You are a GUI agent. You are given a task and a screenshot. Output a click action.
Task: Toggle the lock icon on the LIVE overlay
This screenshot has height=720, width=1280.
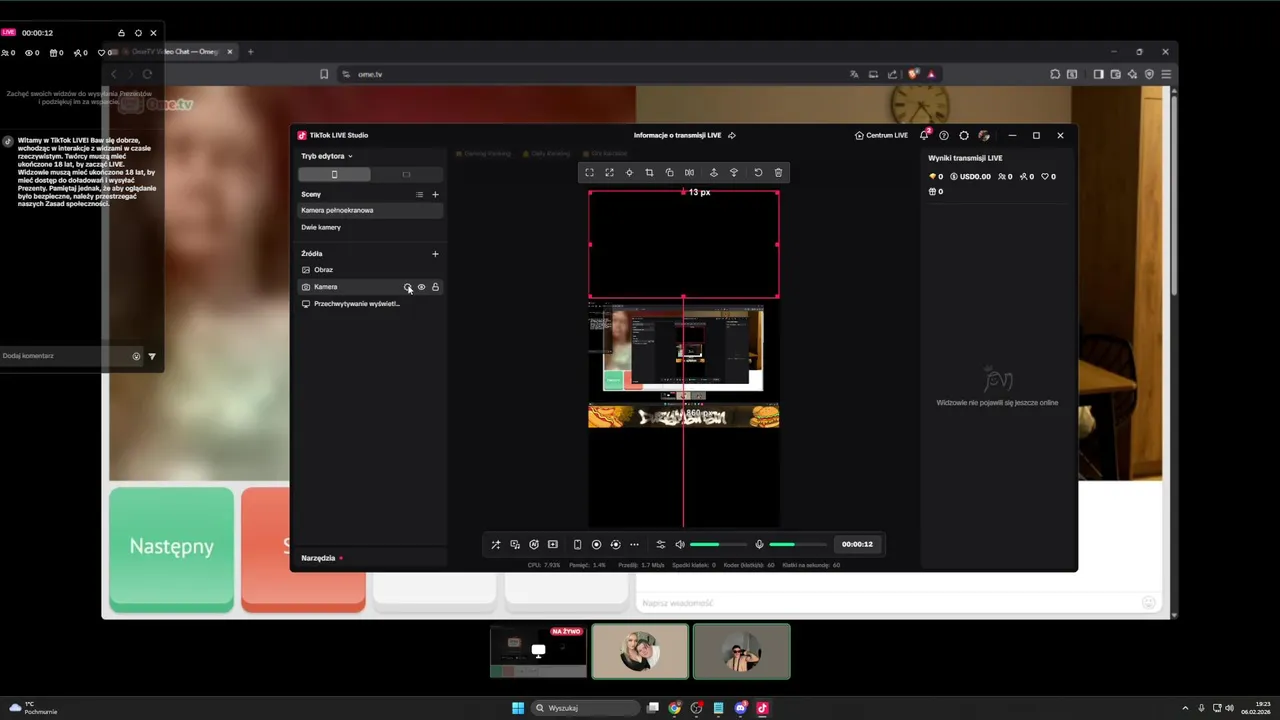coord(122,33)
